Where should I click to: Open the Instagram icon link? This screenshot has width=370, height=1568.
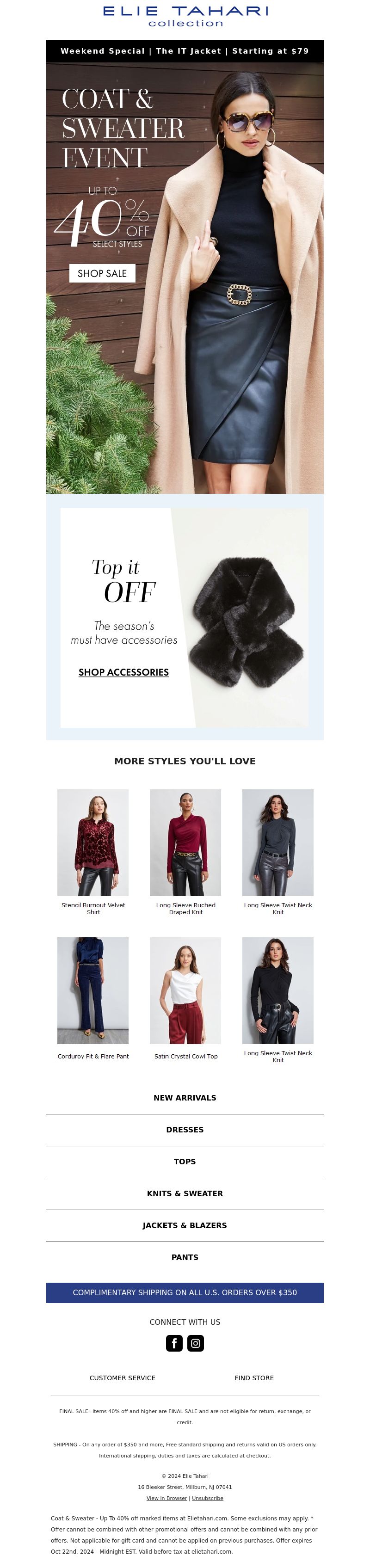tap(195, 1343)
